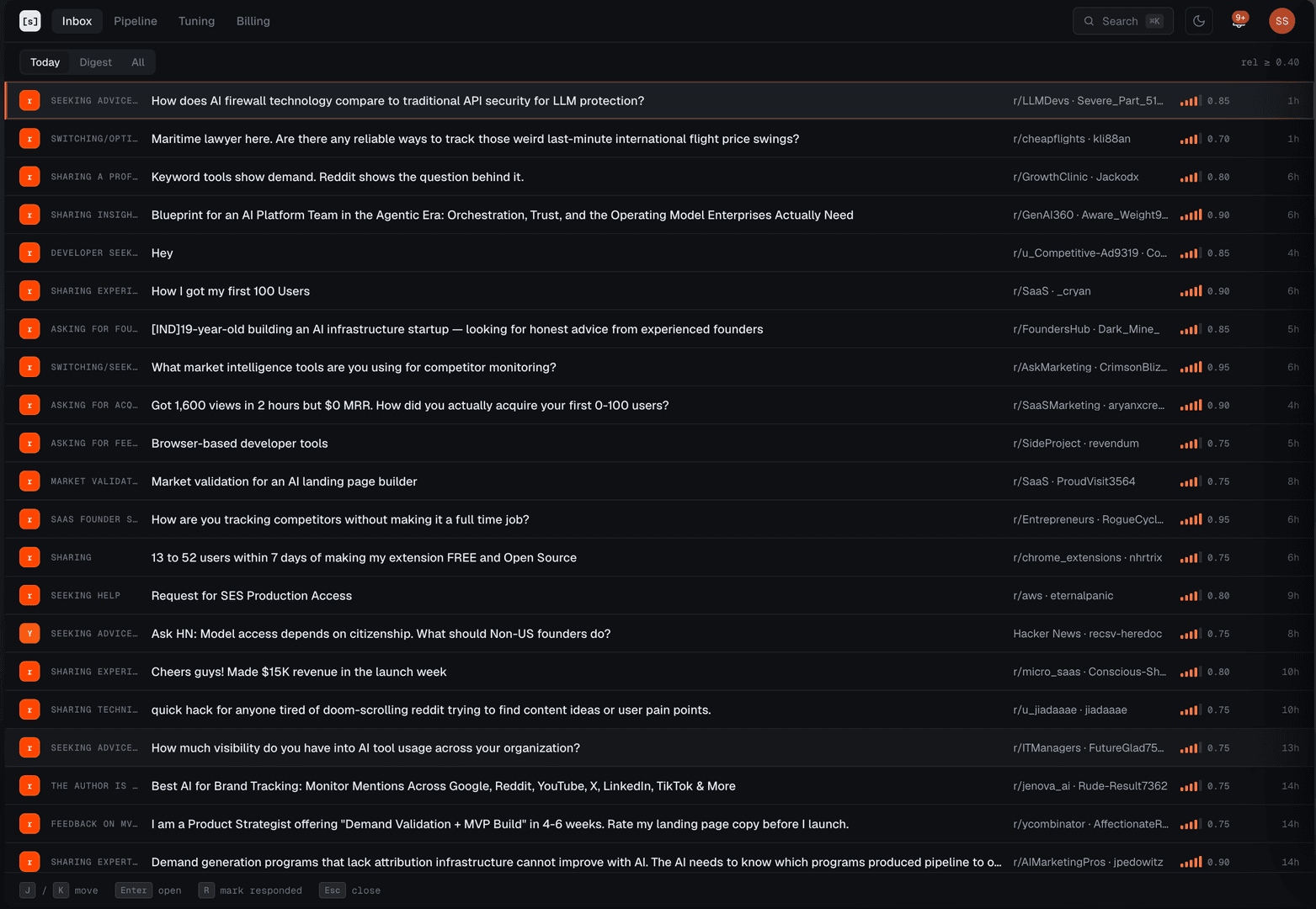
Task: Click Reddit icon on Product Strategist post
Action: point(29,824)
